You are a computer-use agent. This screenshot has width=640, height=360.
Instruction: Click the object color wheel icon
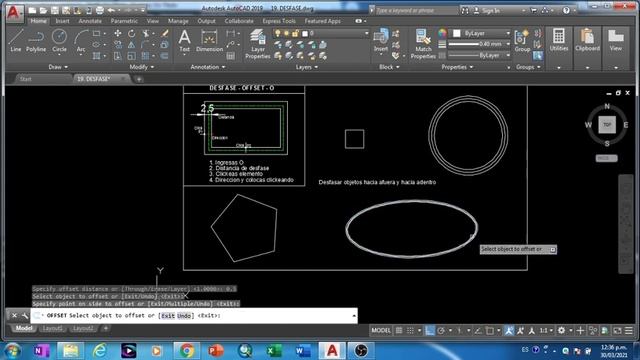442,33
